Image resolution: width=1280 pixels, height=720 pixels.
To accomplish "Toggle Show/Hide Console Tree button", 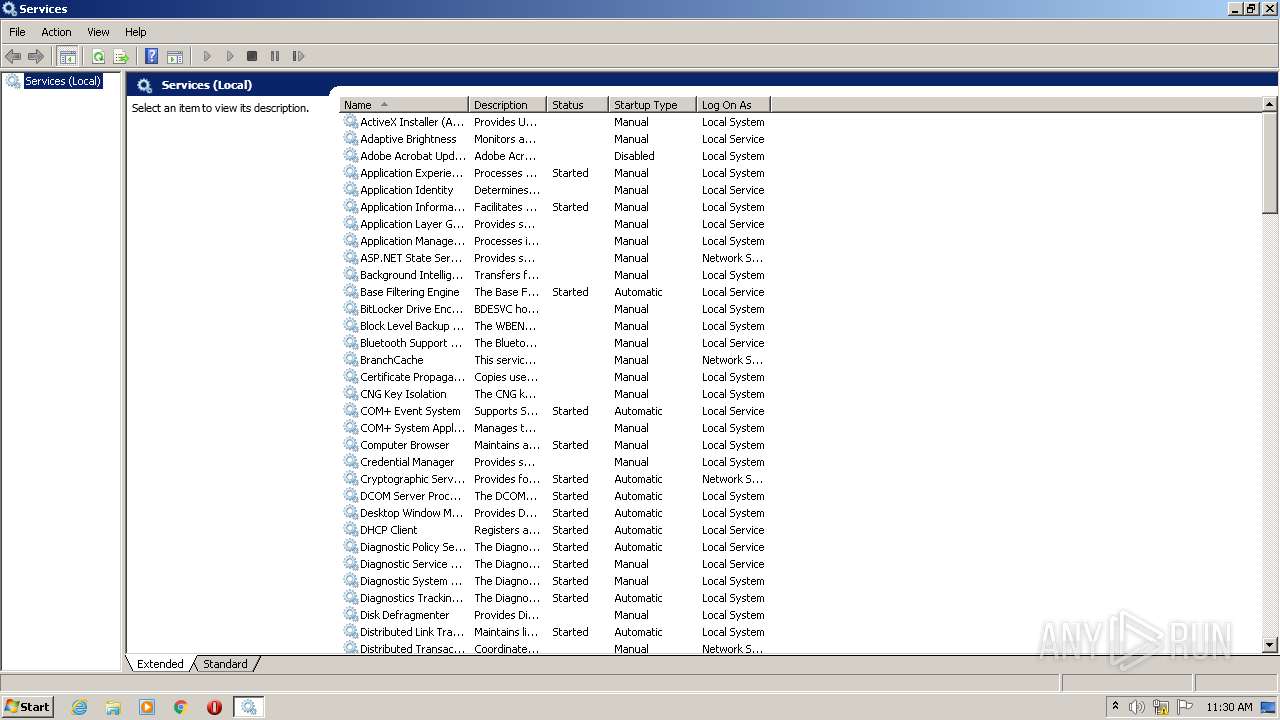I will 68,57.
